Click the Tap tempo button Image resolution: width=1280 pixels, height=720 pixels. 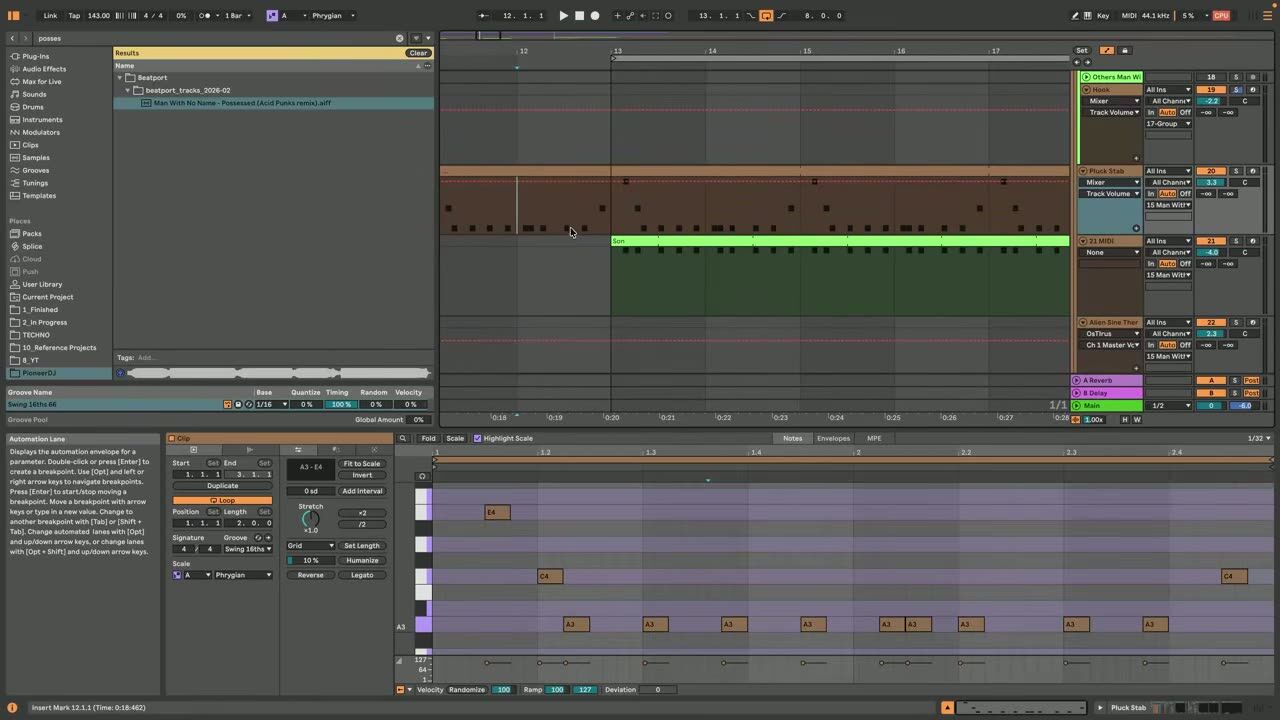coord(74,15)
